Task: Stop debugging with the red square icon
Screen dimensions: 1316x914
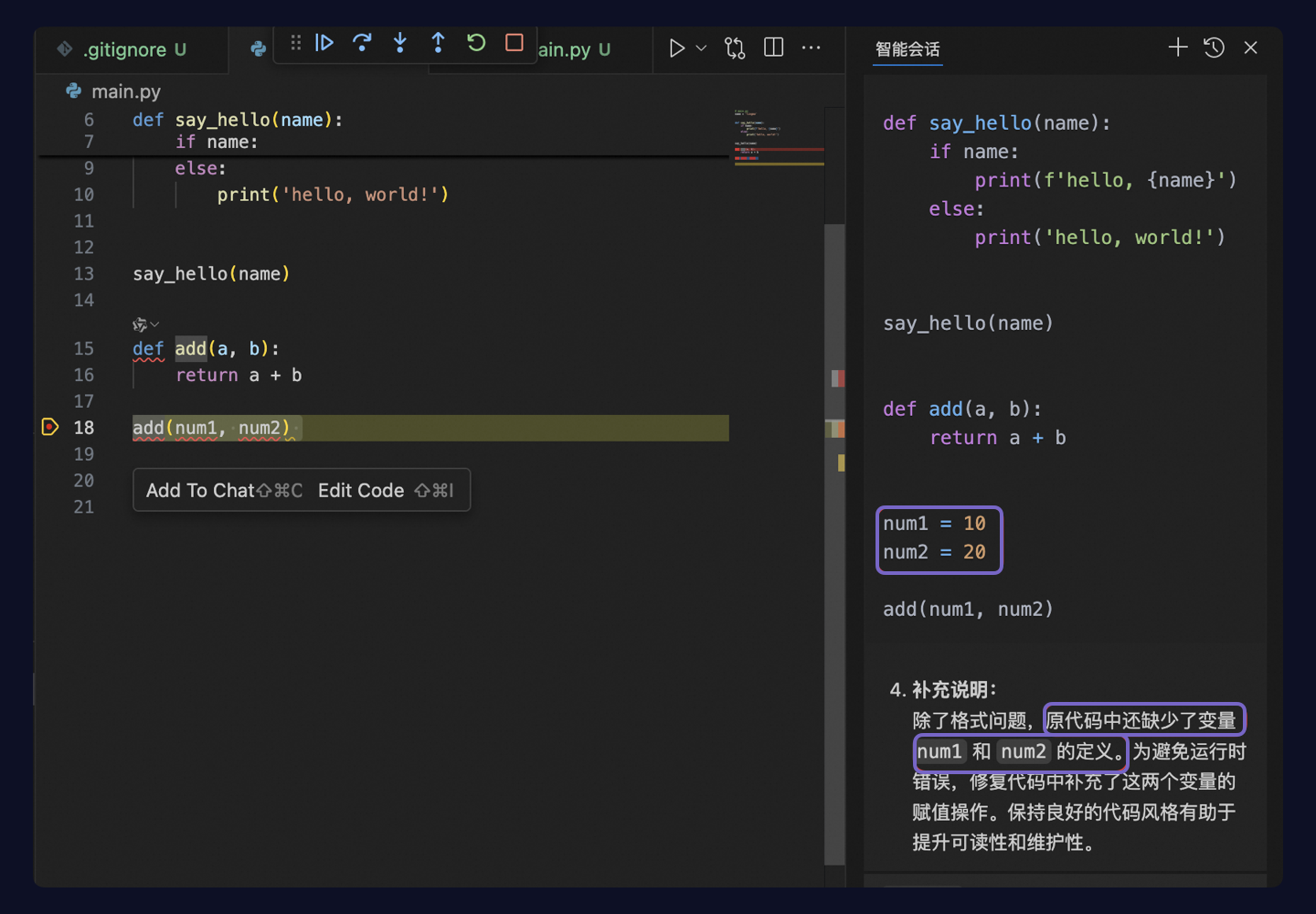Action: click(x=514, y=42)
